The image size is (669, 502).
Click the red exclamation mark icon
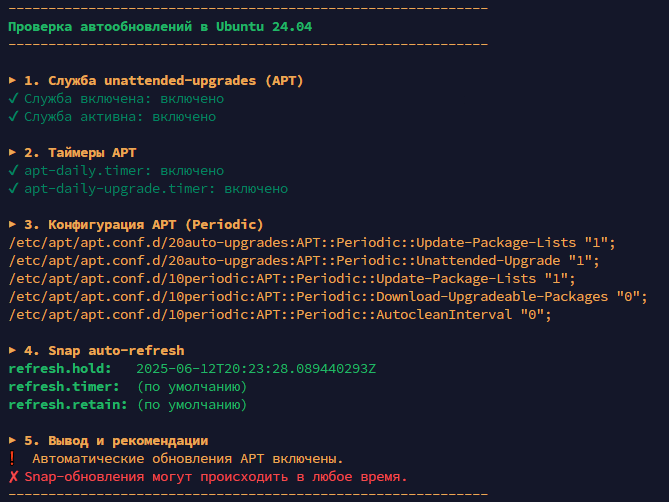click(x=12, y=458)
